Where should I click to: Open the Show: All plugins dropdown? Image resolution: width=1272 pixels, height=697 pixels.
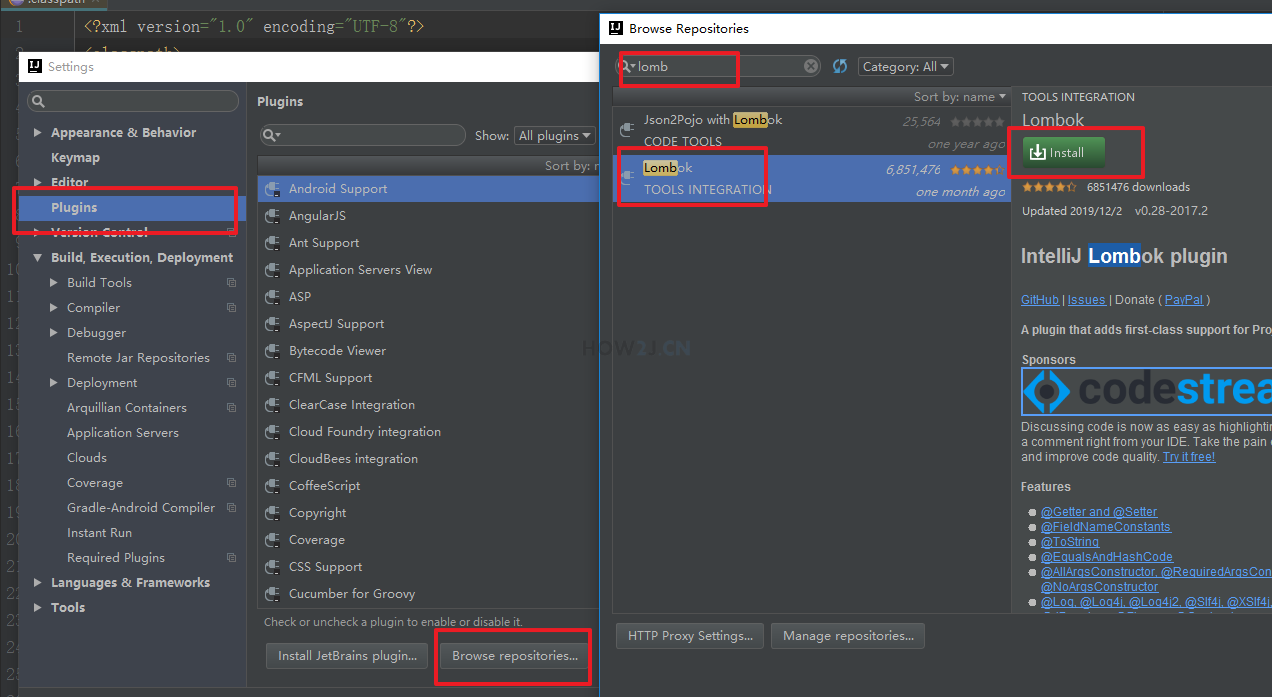pyautogui.click(x=555, y=135)
